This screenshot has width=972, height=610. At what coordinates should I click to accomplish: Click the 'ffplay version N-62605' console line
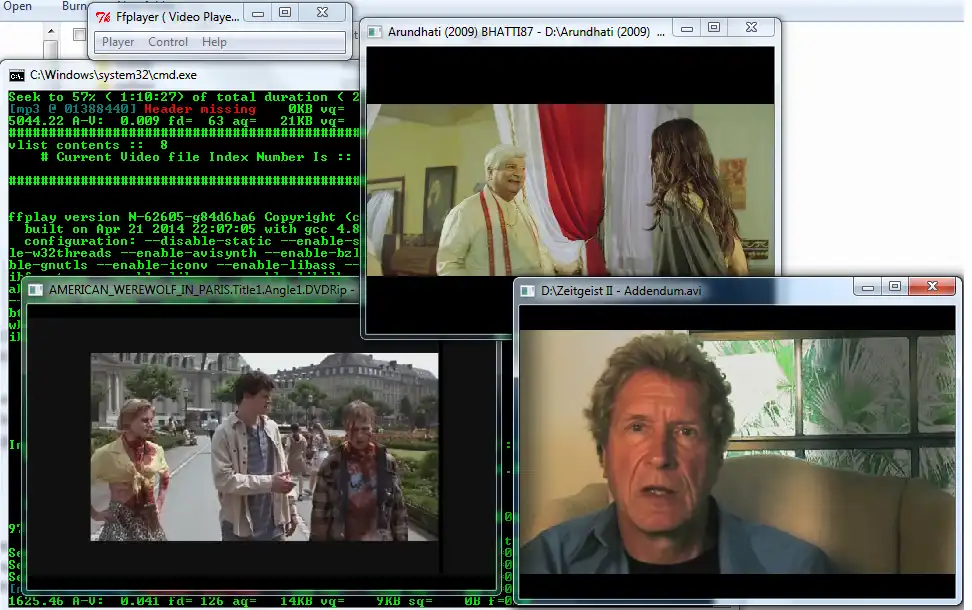(183, 217)
